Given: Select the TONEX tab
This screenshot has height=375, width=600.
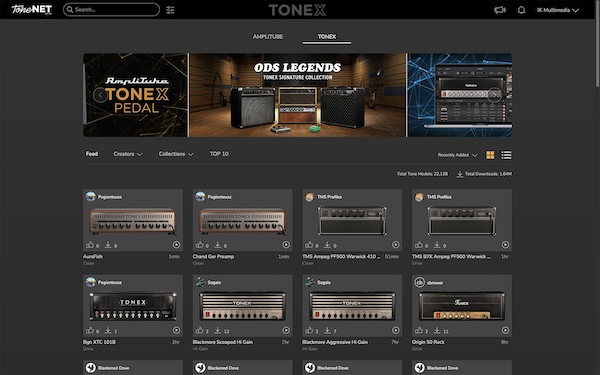Looking at the screenshot, I should 327,37.
